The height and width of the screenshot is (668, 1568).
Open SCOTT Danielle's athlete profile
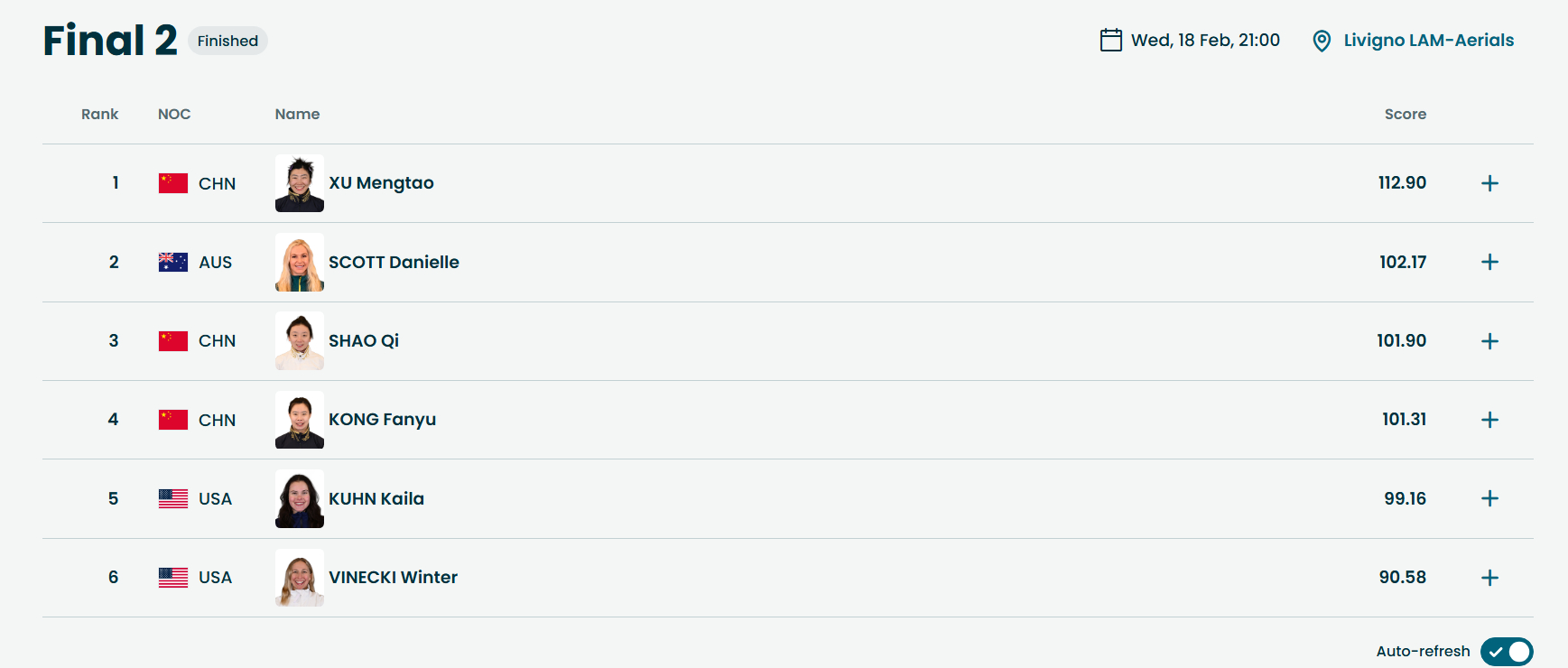click(394, 262)
